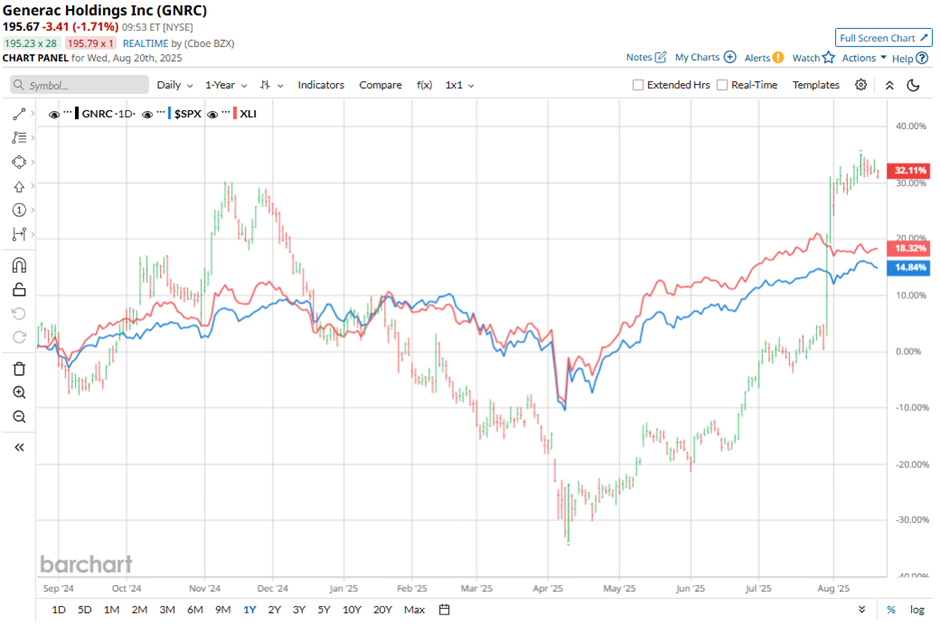This screenshot has height=625, width=940.
Task: Select the 20Y time range
Action: tap(382, 609)
